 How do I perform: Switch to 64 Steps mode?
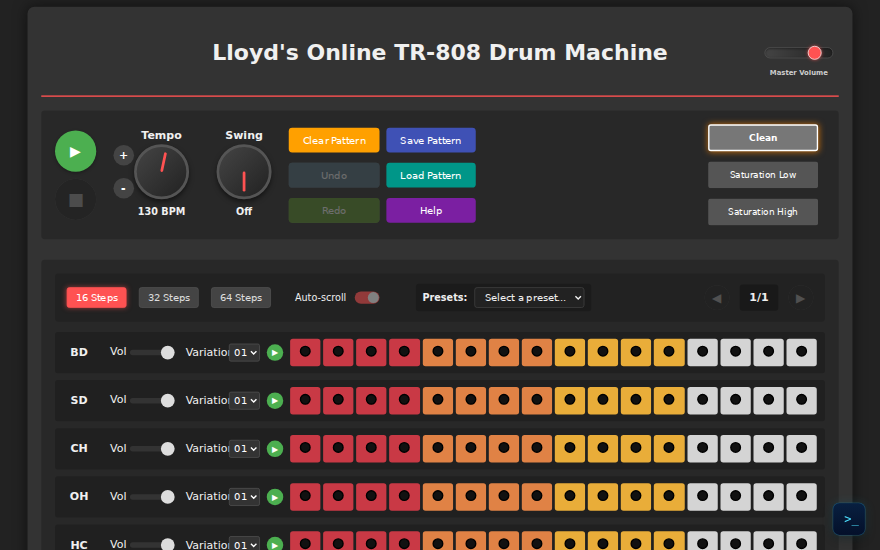[x=241, y=297]
